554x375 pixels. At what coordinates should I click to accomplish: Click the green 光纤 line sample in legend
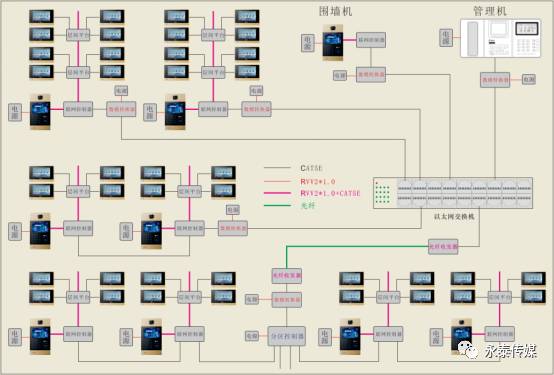point(277,205)
